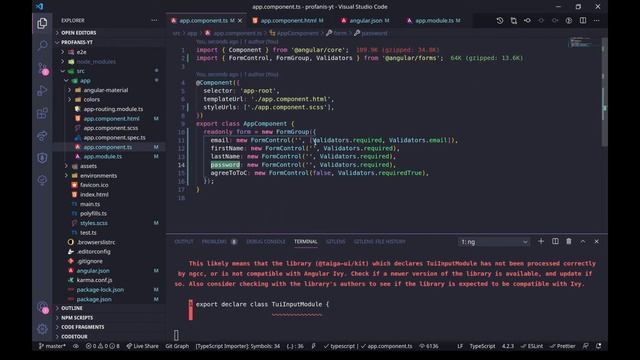640x360 pixels.
Task: Open Git Graph from status bar
Action: [177, 346]
